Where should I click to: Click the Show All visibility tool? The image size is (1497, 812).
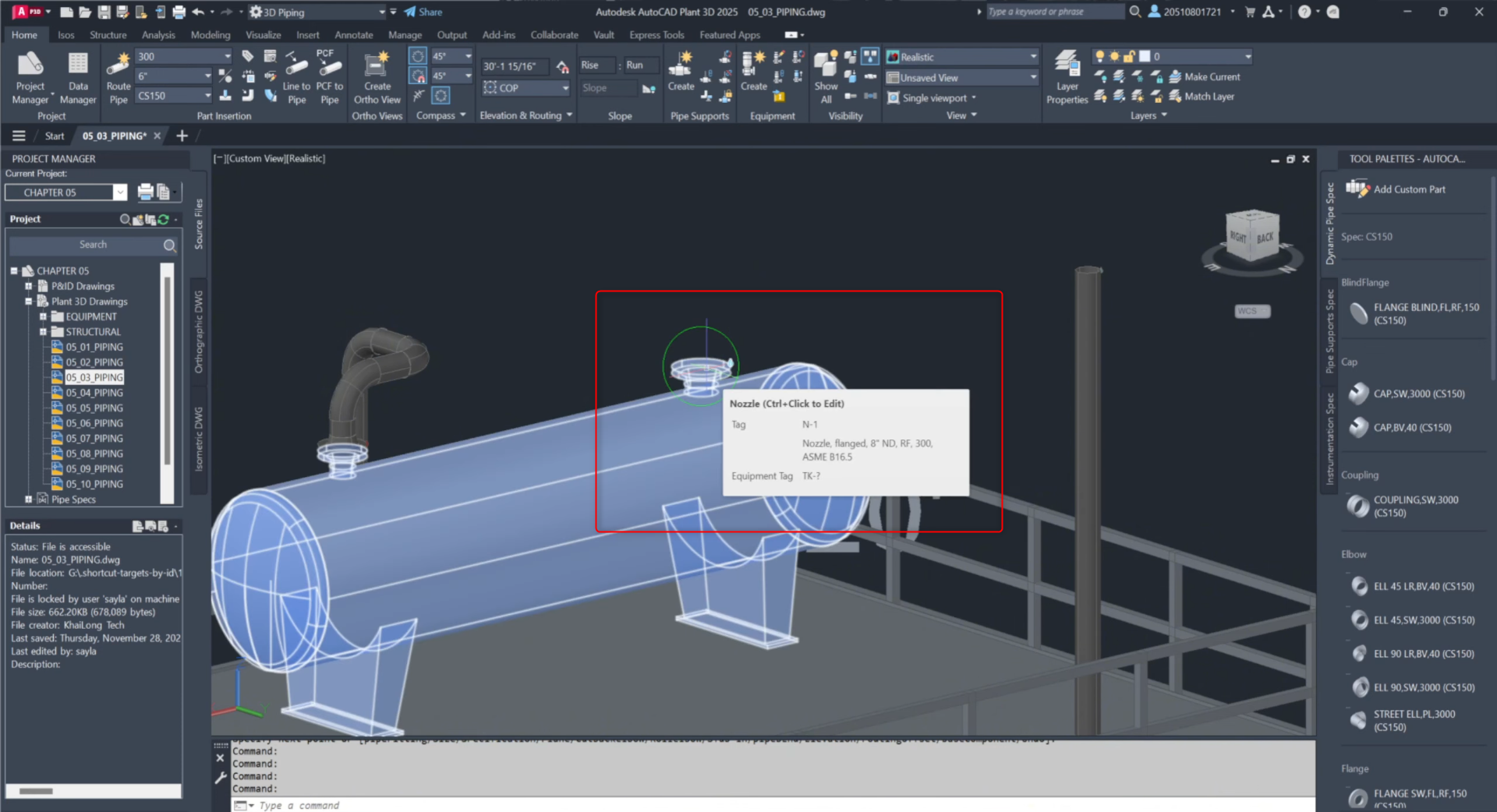[x=826, y=78]
